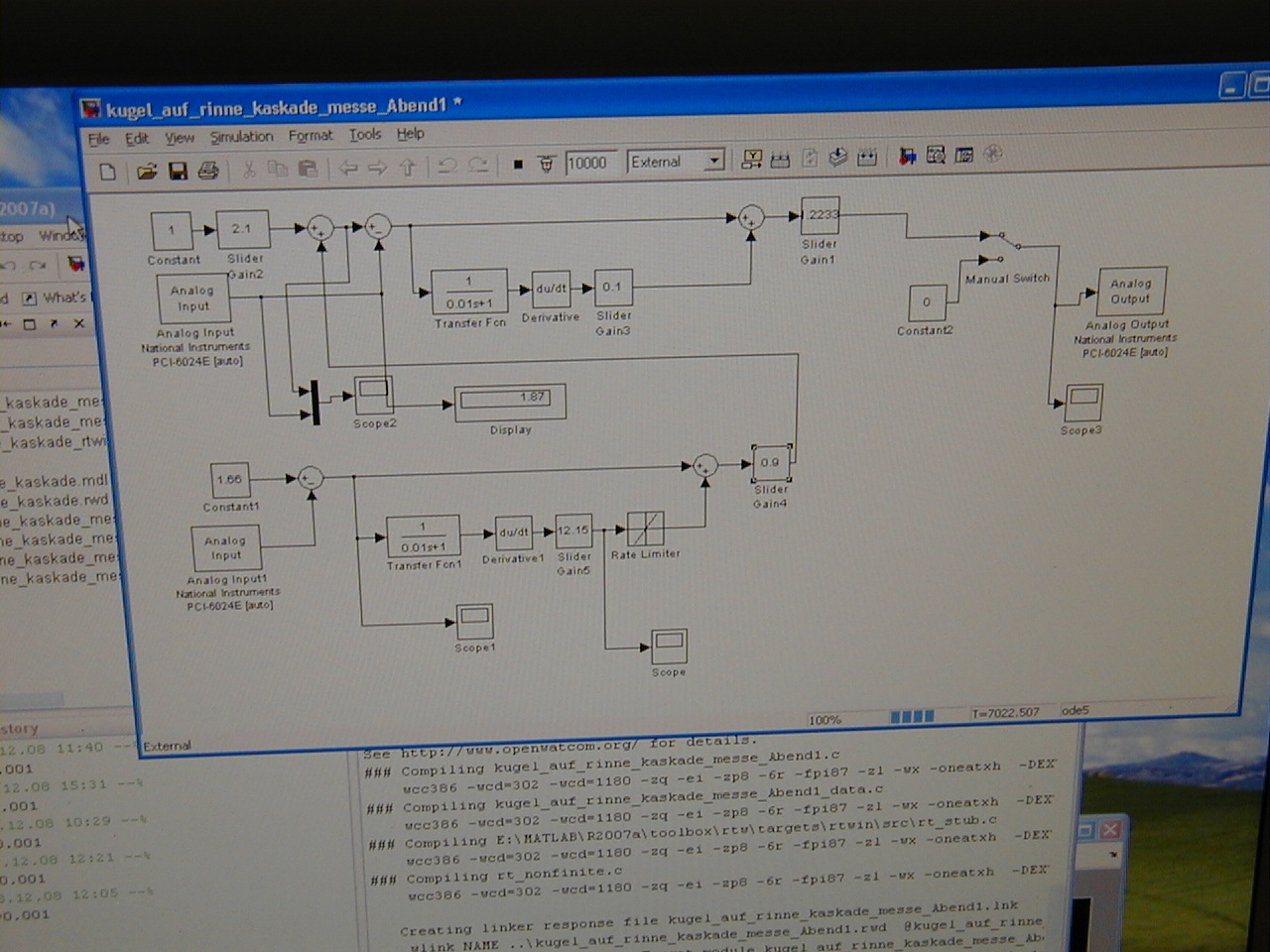This screenshot has width=1270, height=952.
Task: Click the New model icon
Action: click(x=108, y=172)
